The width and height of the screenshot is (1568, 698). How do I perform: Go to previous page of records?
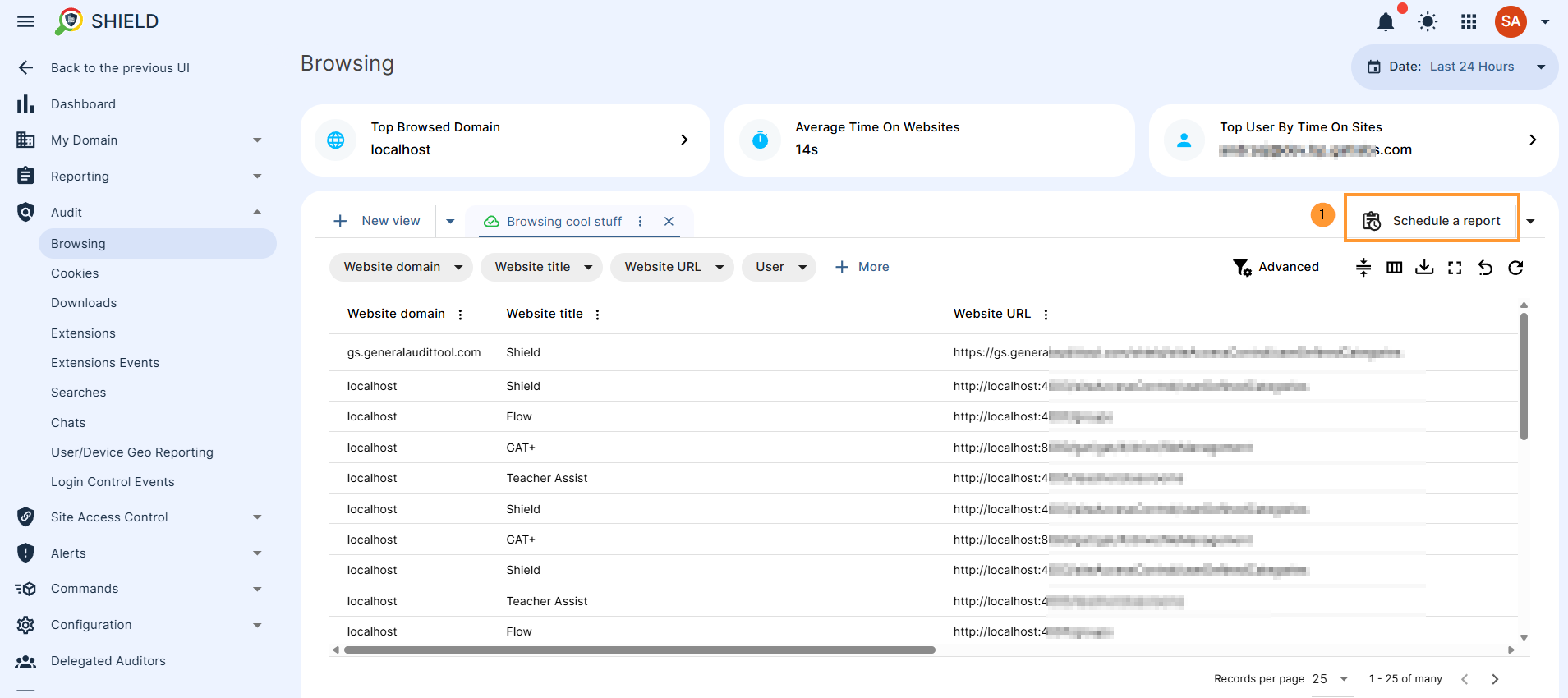coord(1465,679)
